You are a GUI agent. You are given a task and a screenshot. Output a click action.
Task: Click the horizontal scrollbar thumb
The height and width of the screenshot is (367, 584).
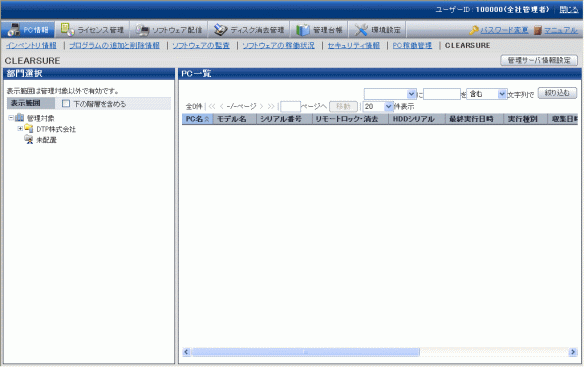[x=305, y=352]
